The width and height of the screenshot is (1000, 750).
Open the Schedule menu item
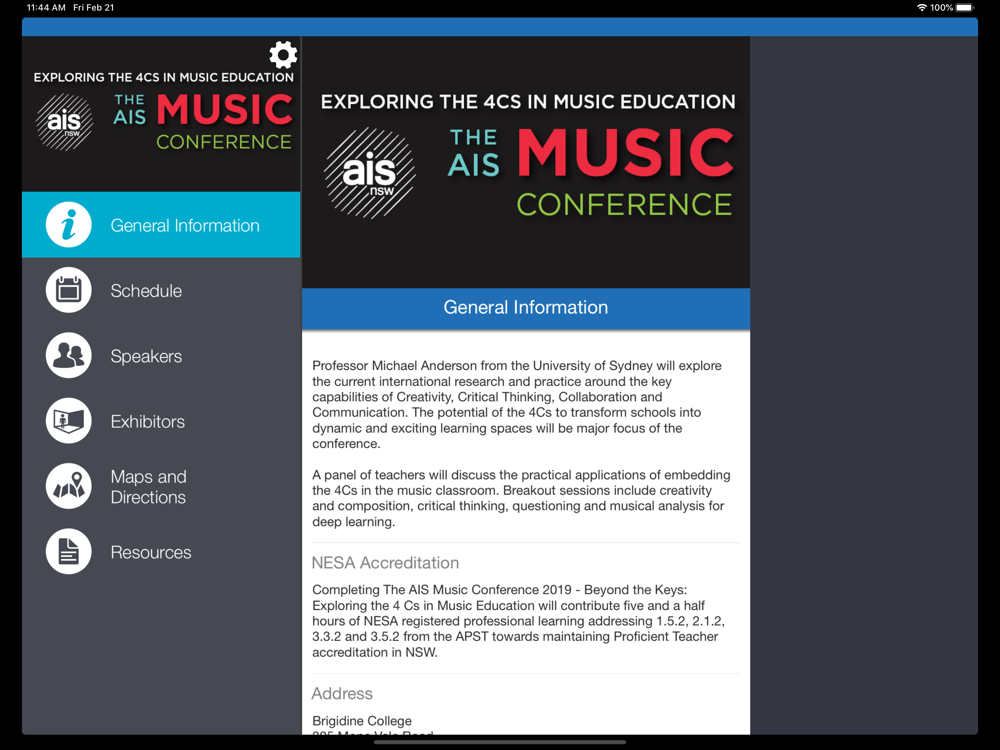pyautogui.click(x=161, y=290)
